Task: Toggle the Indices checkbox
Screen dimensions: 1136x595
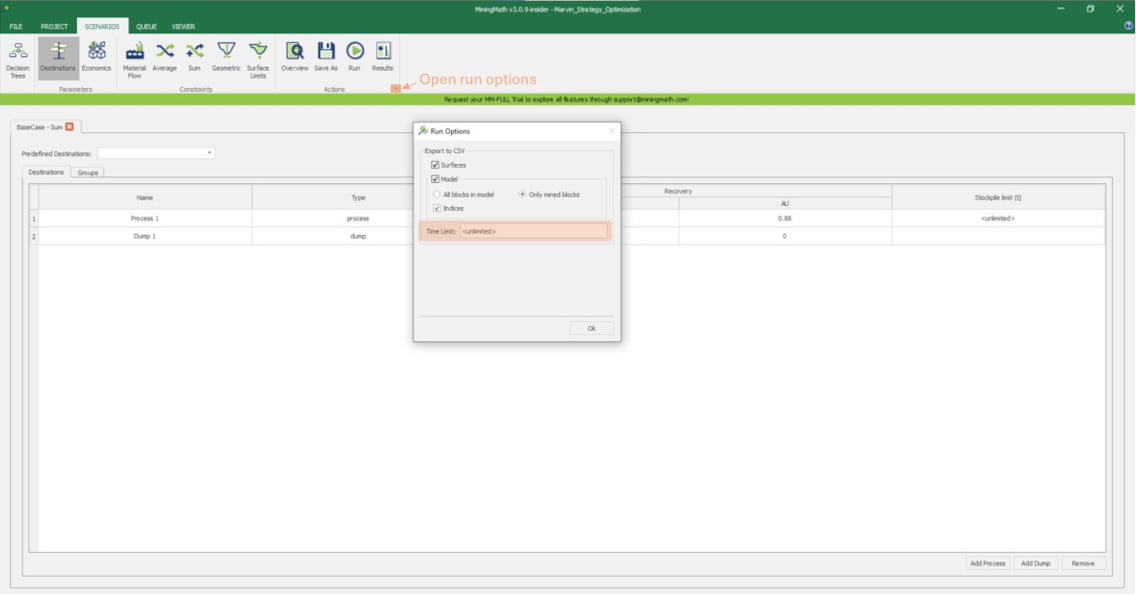Action: pos(437,208)
